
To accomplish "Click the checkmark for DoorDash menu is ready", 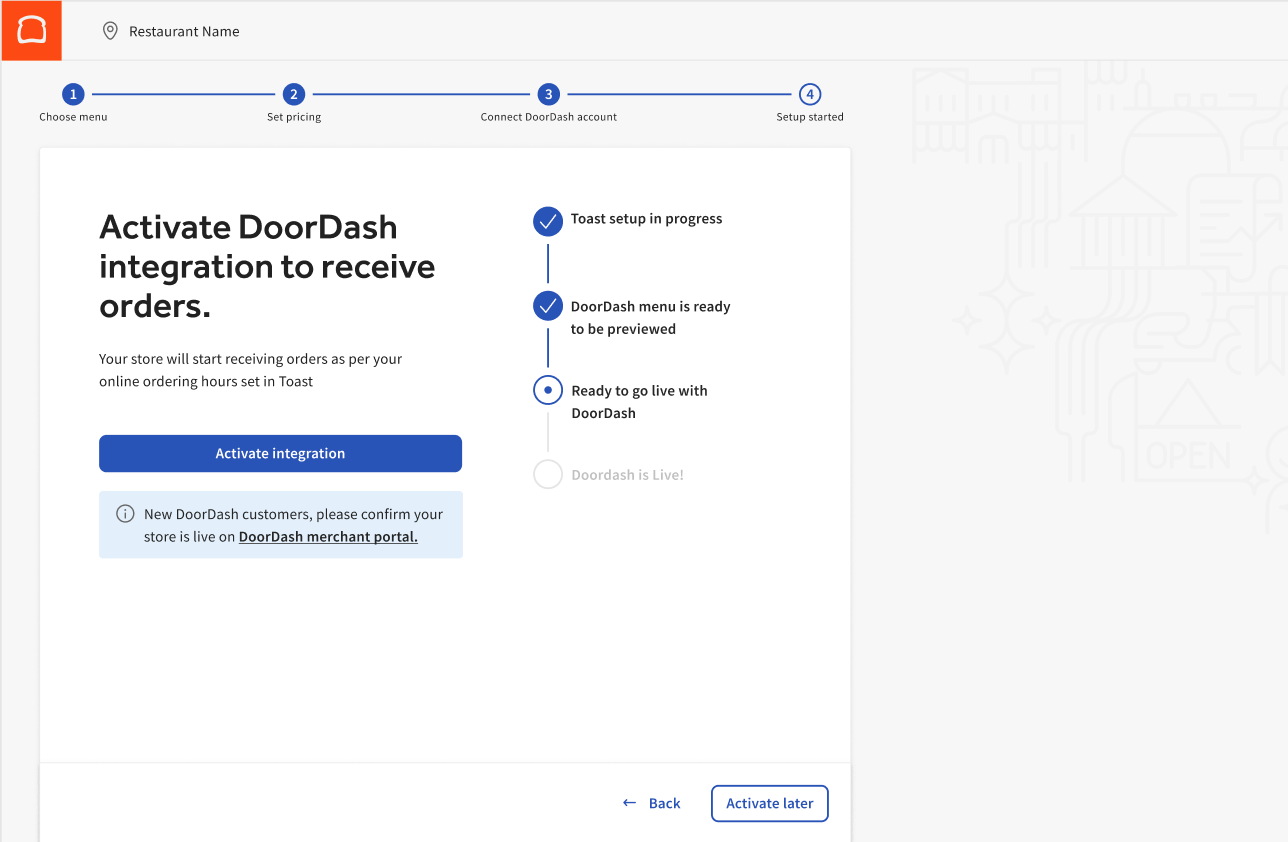I will tap(548, 306).
